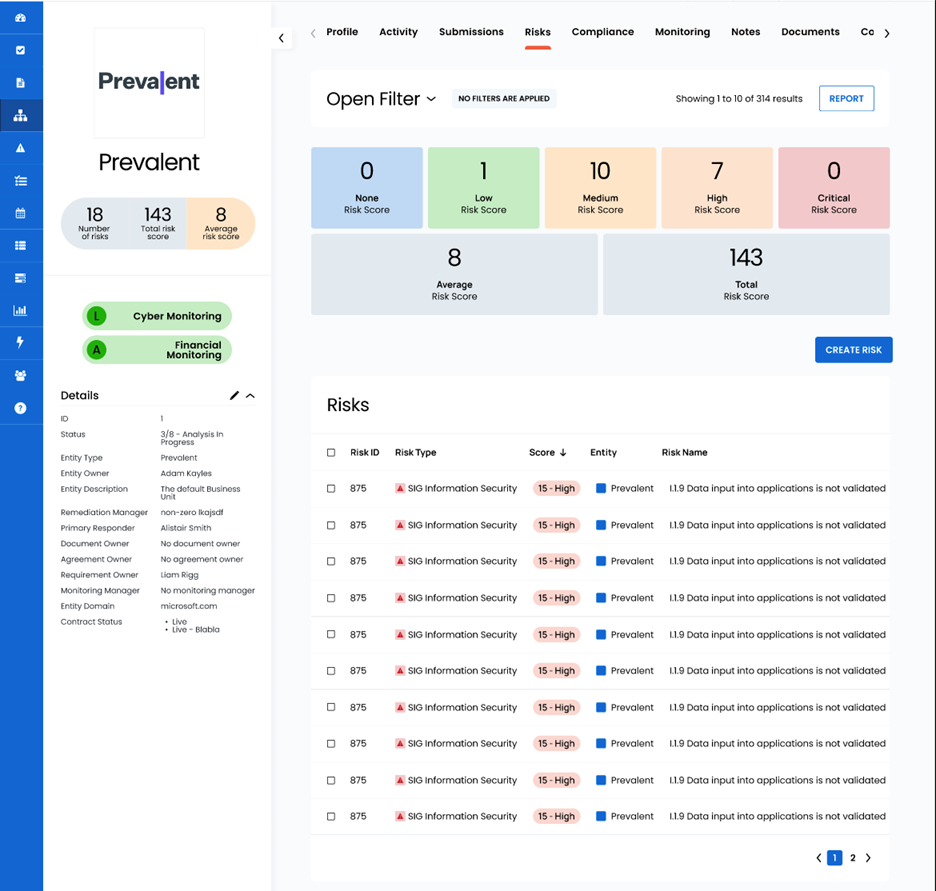The width and height of the screenshot is (936, 891).
Task: Click the Risk Name column header
Action: tap(684, 452)
